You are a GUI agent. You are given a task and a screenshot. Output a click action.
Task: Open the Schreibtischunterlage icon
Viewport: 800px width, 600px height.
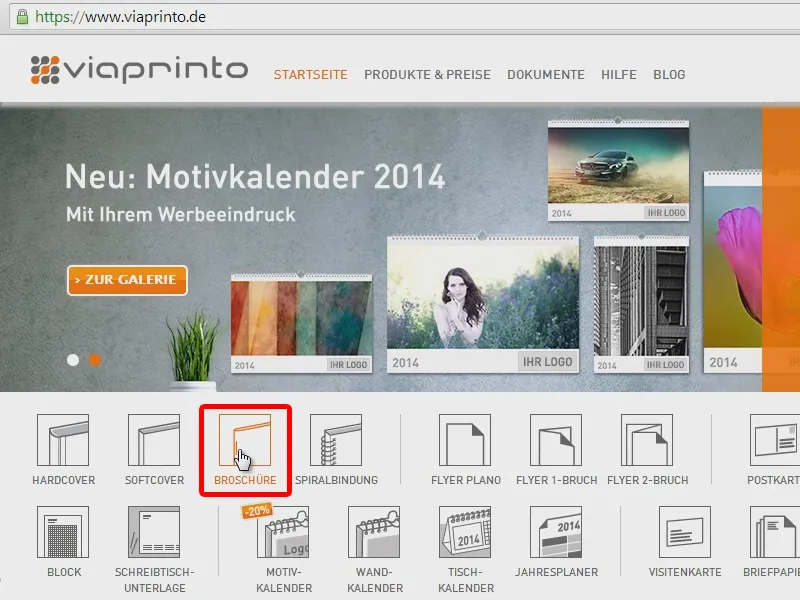point(154,532)
